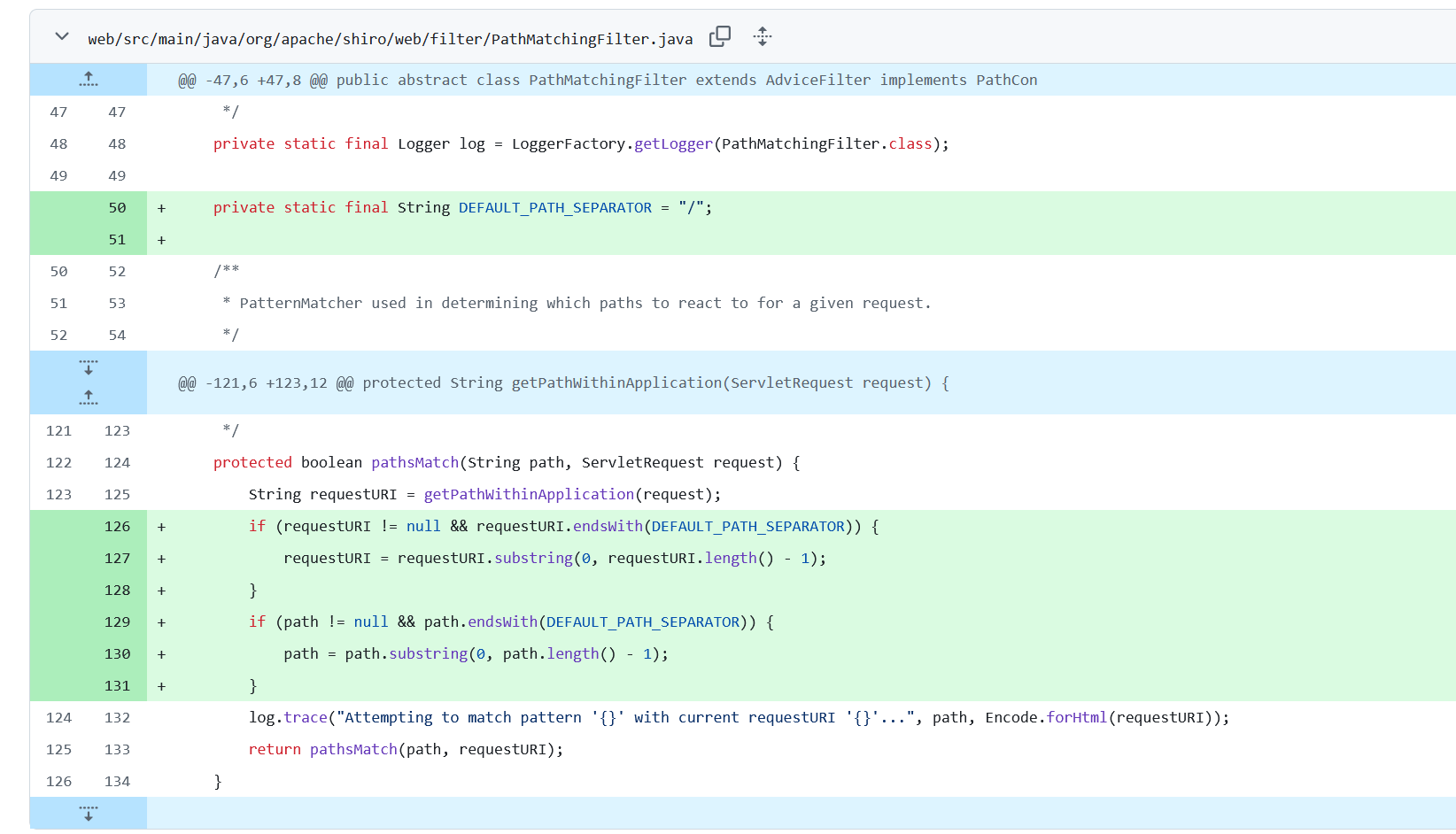Copy the PathMatchingFilter.java file path

(720, 36)
